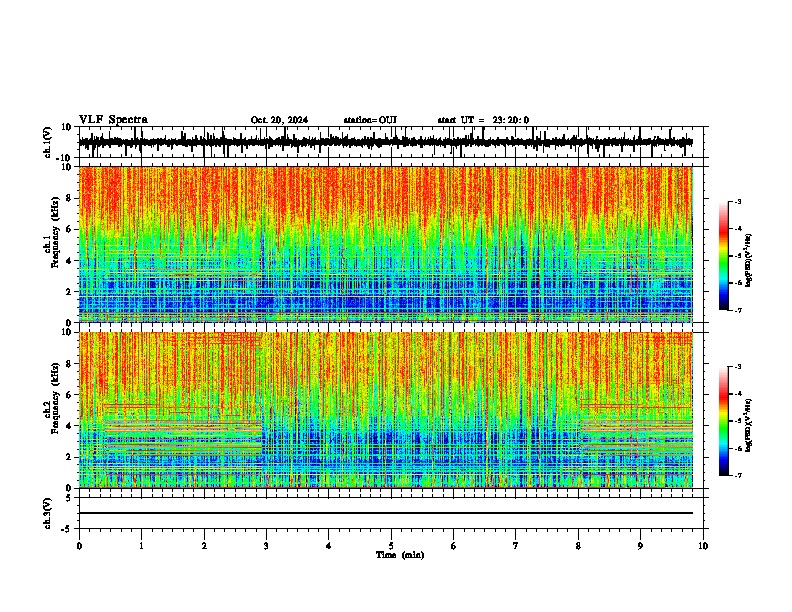
Task: Click the flat ch.3 voltage line
Action: tap(386, 513)
